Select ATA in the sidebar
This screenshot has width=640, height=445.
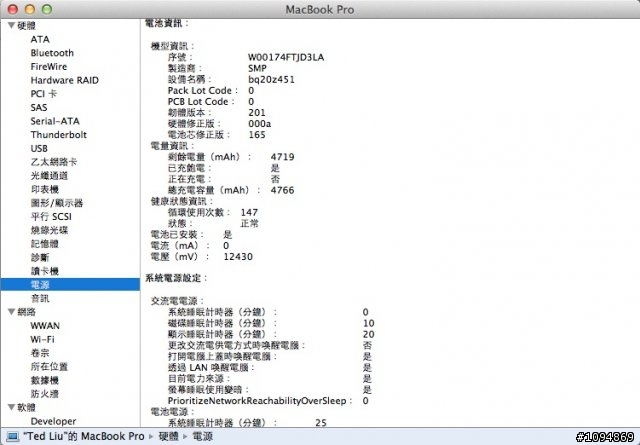[40, 39]
